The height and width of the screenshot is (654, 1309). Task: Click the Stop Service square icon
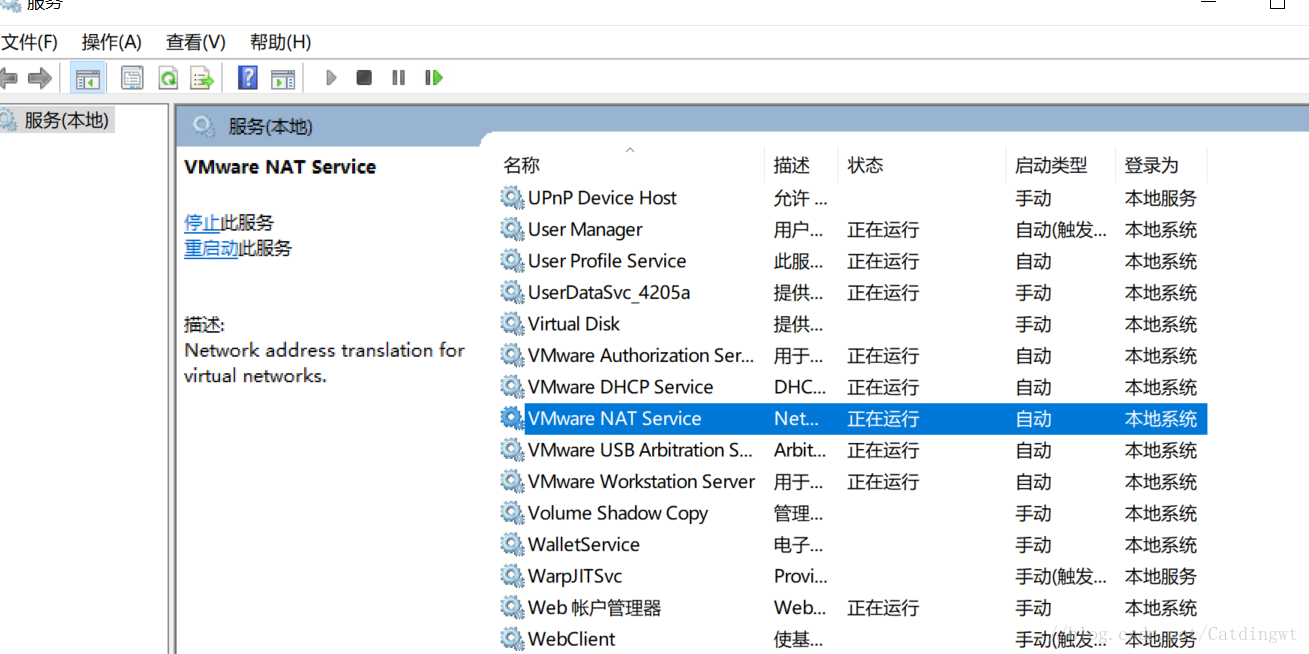(364, 78)
